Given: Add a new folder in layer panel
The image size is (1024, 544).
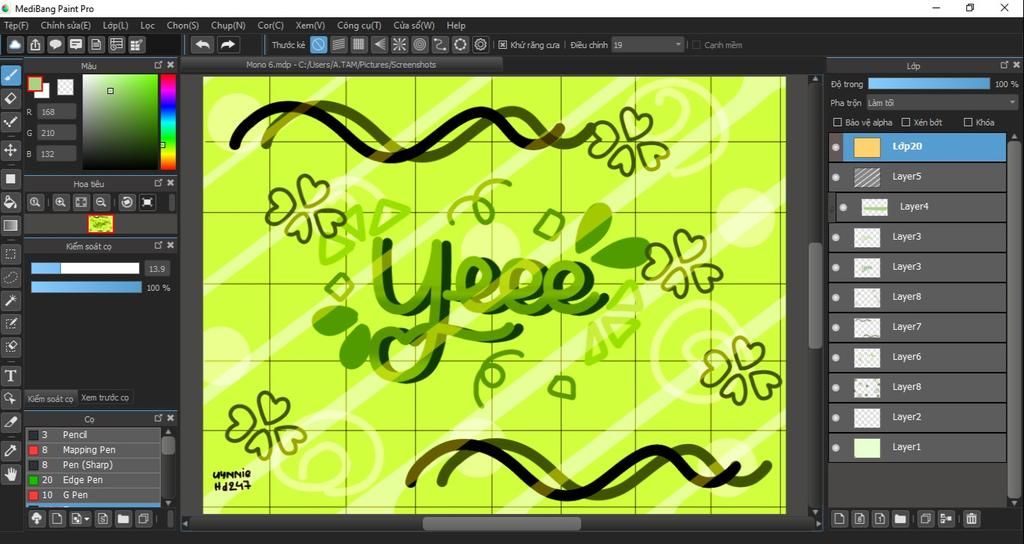Looking at the screenshot, I should pos(900,519).
